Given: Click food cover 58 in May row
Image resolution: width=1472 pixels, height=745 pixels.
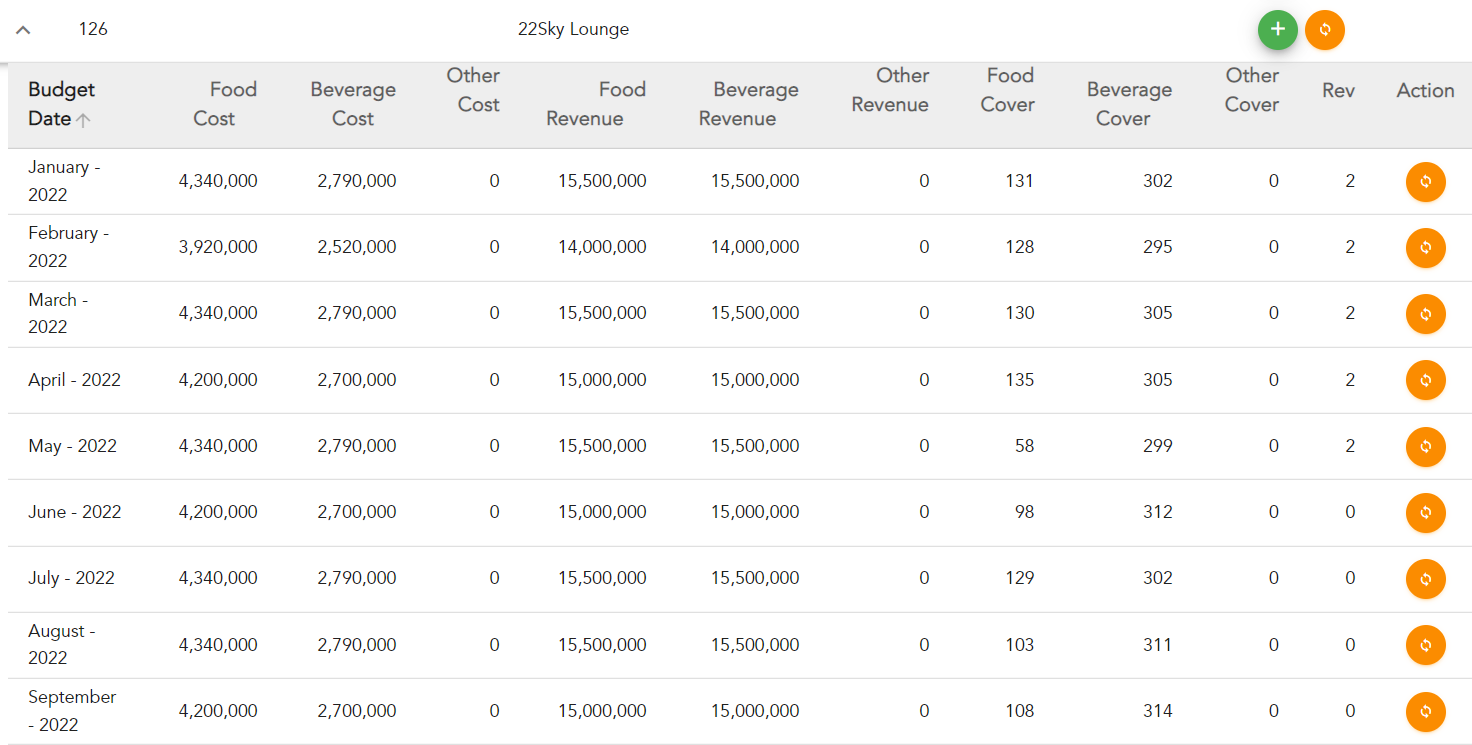Looking at the screenshot, I should [x=1024, y=446].
